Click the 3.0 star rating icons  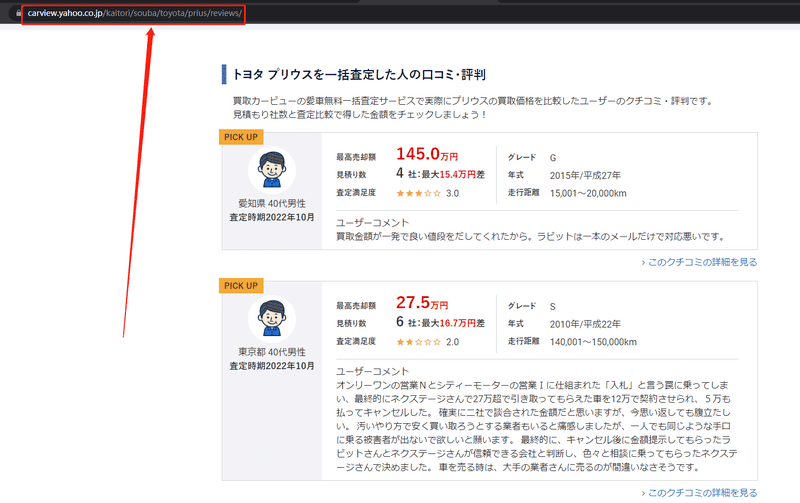pyautogui.click(x=418, y=193)
